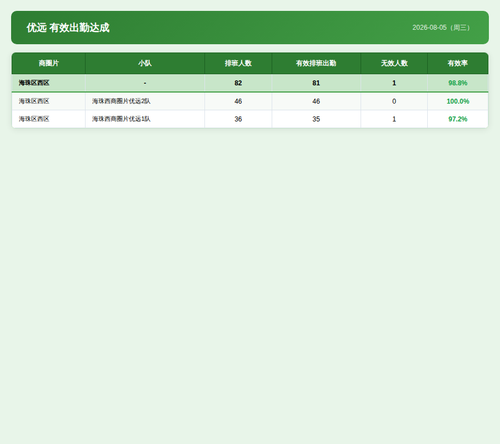500x444 pixels.
Task: Click the 无效人数 value 0
Action: click(394, 101)
